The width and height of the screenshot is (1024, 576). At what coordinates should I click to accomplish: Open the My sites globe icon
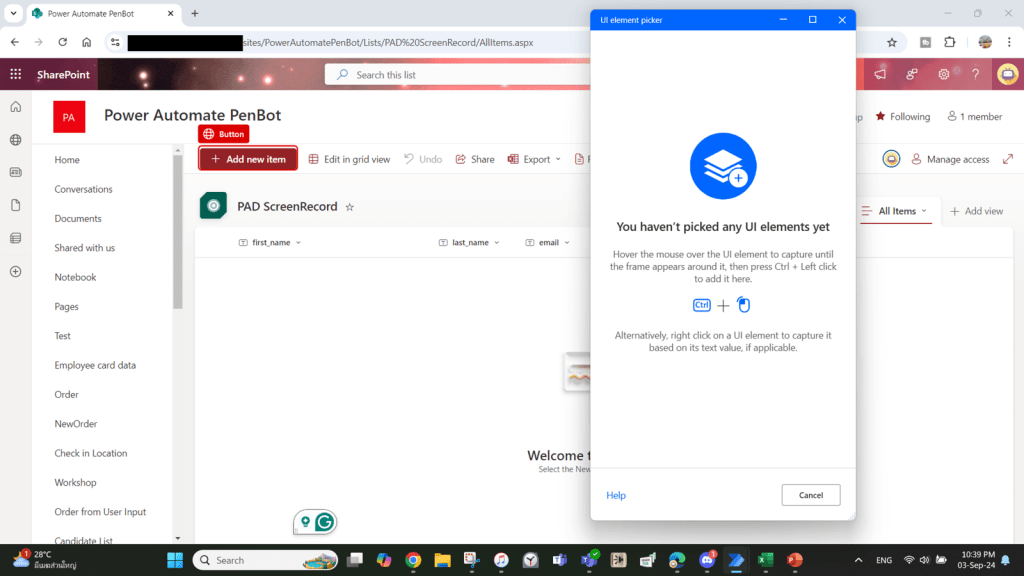pyautogui.click(x=15, y=140)
